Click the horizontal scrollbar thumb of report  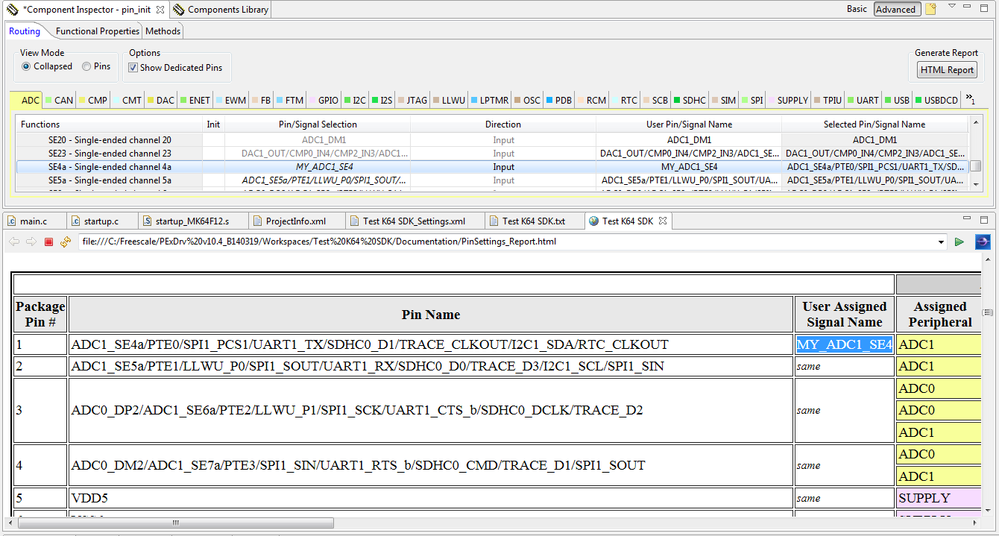point(176,523)
